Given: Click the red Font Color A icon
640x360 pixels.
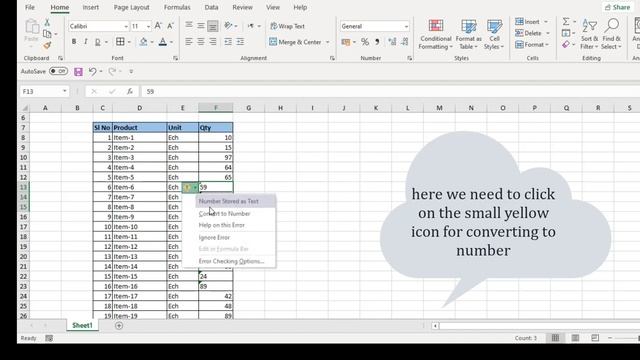Looking at the screenshot, I should point(163,42).
